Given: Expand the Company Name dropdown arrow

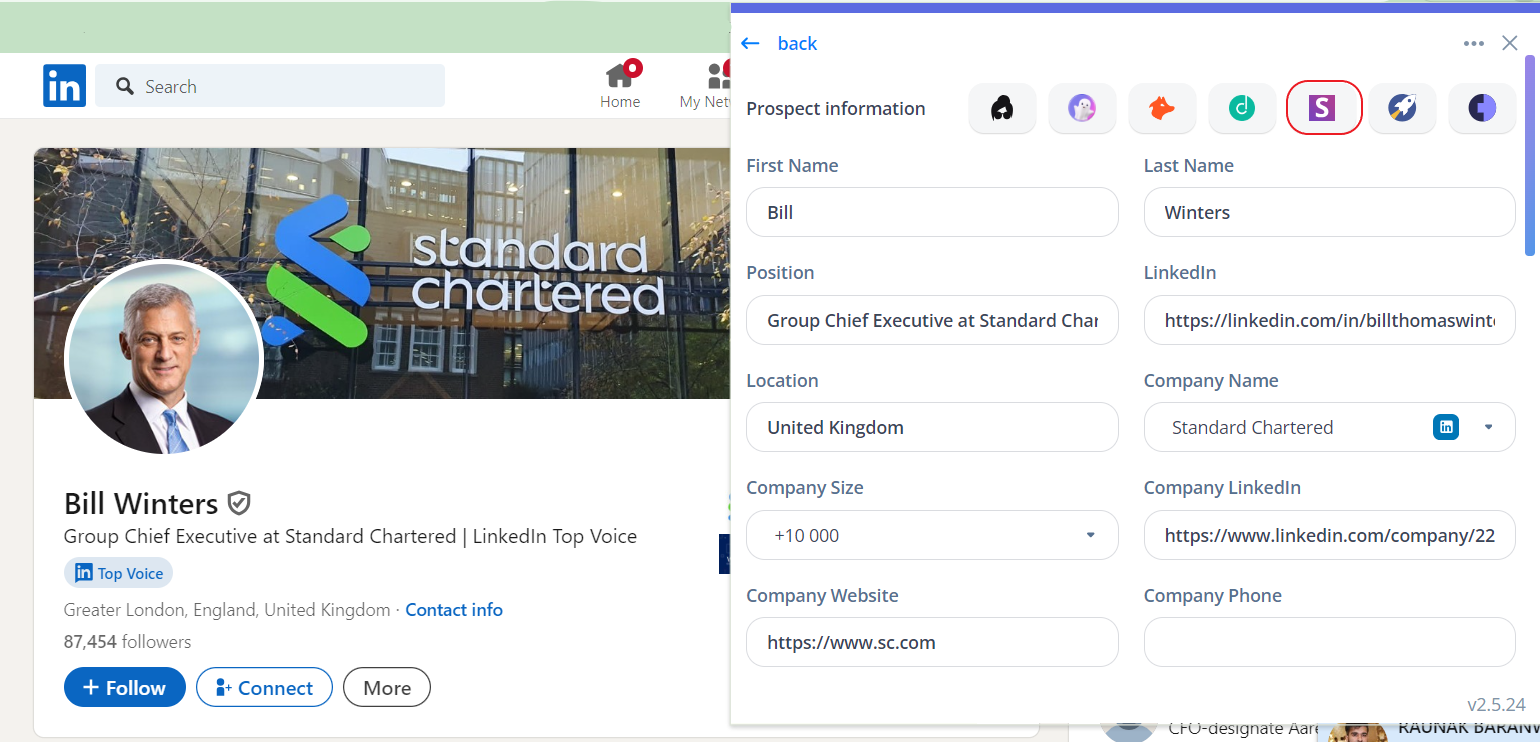Looking at the screenshot, I should click(x=1488, y=427).
